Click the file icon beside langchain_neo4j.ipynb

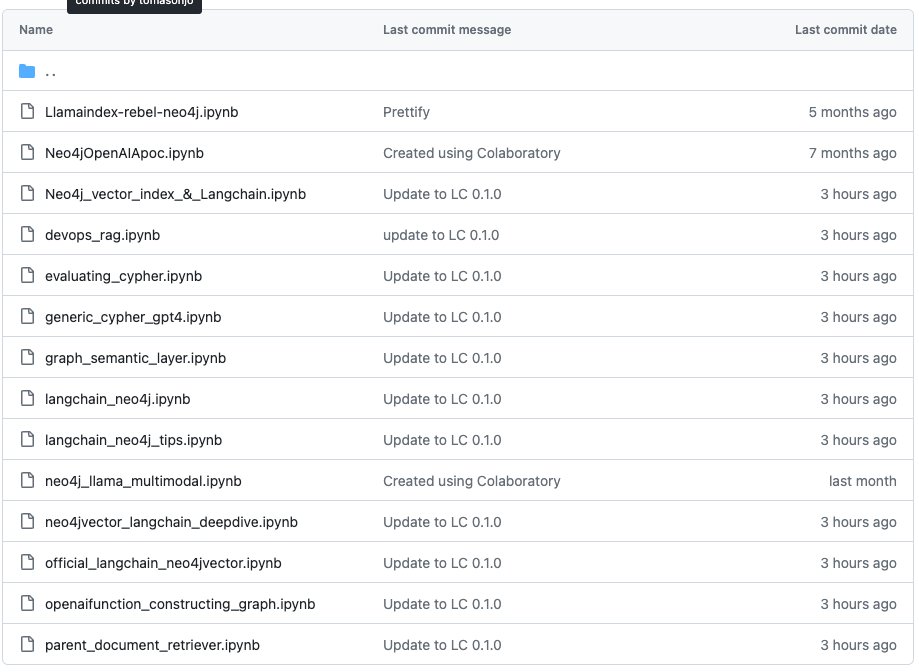pyautogui.click(x=27, y=398)
